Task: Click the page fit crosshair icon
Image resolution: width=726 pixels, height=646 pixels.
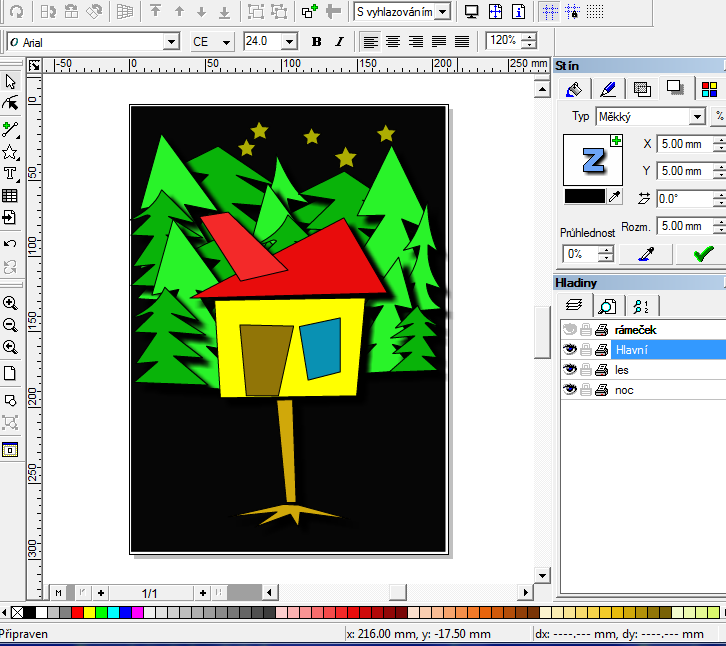Action: pos(495,12)
